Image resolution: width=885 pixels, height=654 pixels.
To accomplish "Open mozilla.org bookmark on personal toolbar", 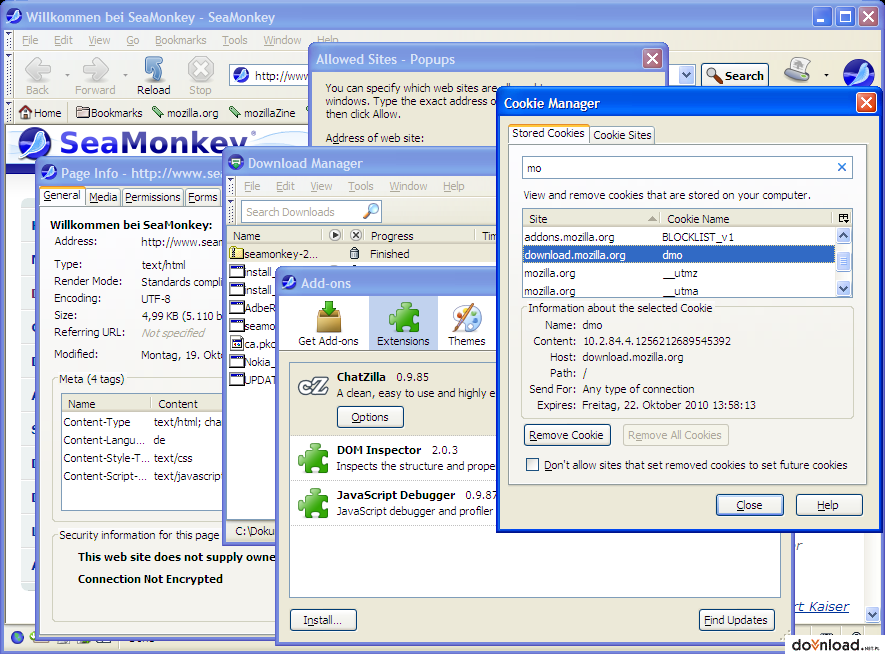I will [185, 113].
